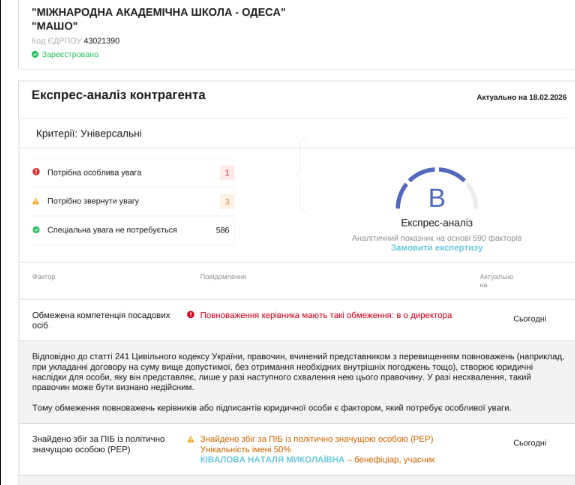
Task: Click the Фактор column header
Action: click(x=44, y=277)
